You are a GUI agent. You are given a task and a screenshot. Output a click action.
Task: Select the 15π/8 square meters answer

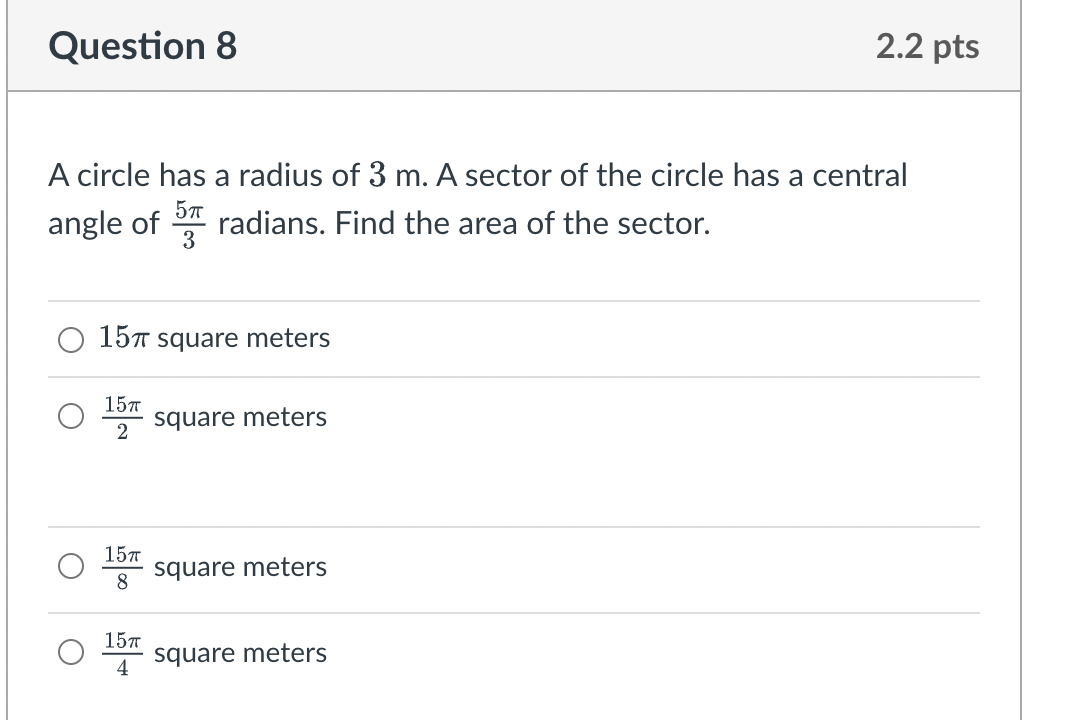[70, 566]
